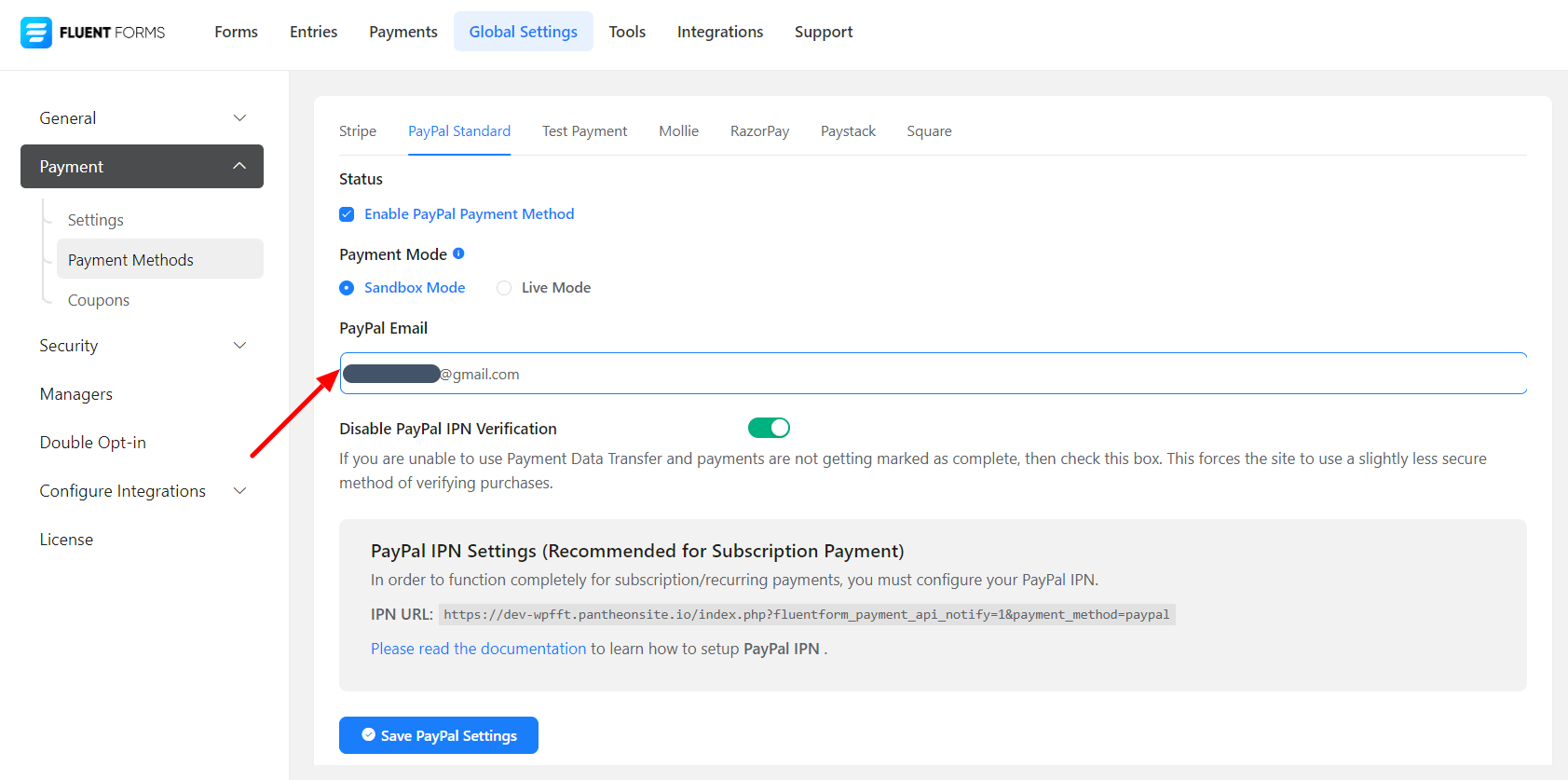
Task: Select Live Mode radio button
Action: tap(504, 288)
